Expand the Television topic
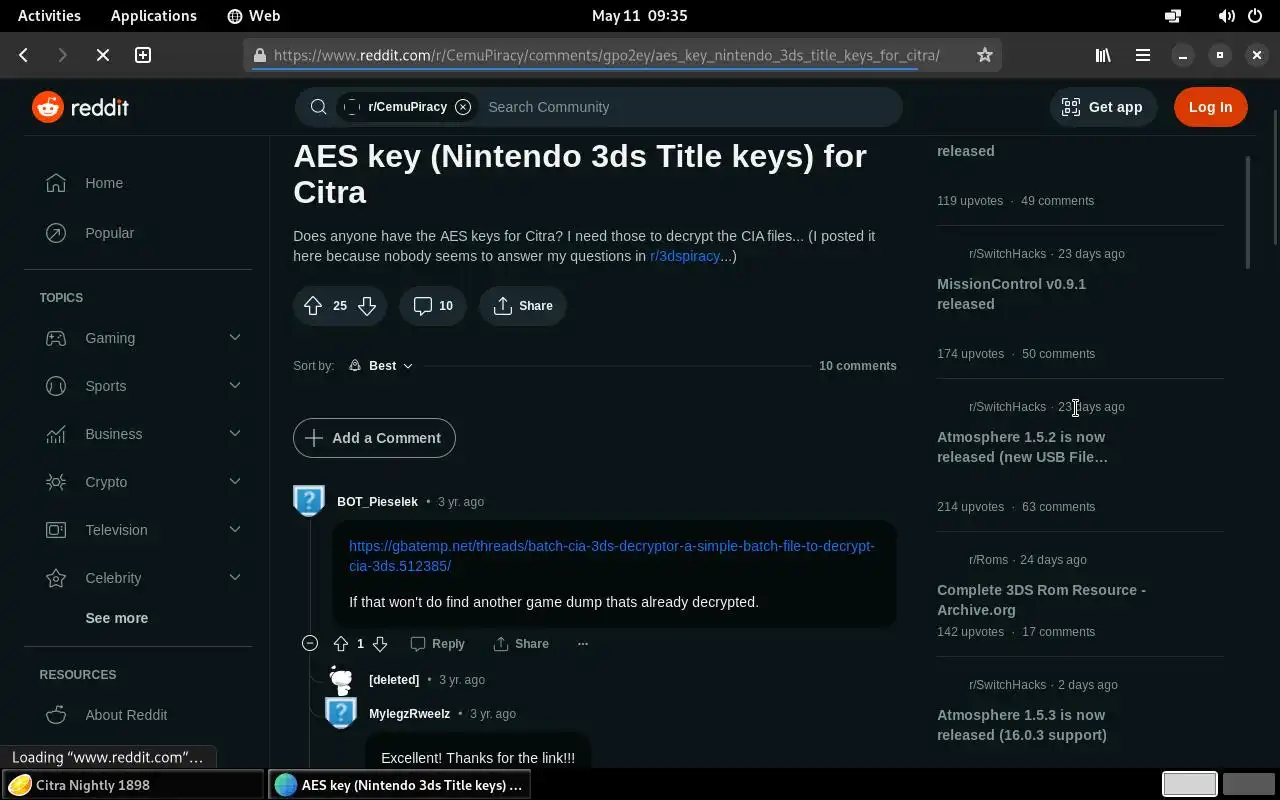Screen dimensions: 1280x800 [x=235, y=530]
